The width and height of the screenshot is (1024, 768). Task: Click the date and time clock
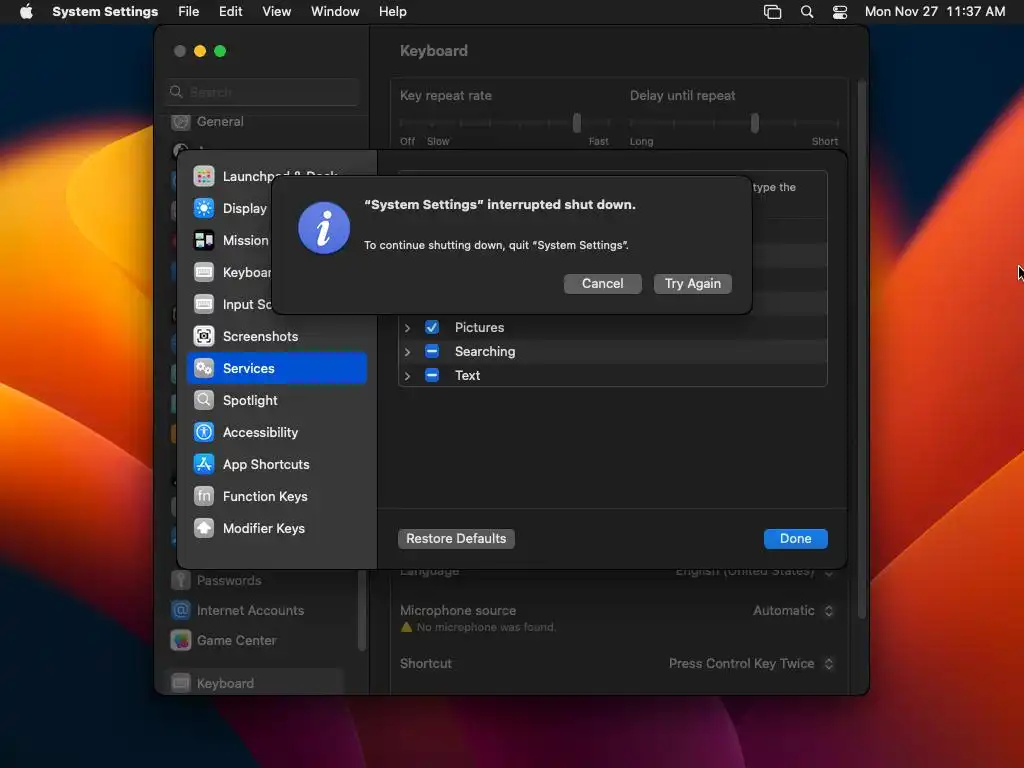(935, 12)
